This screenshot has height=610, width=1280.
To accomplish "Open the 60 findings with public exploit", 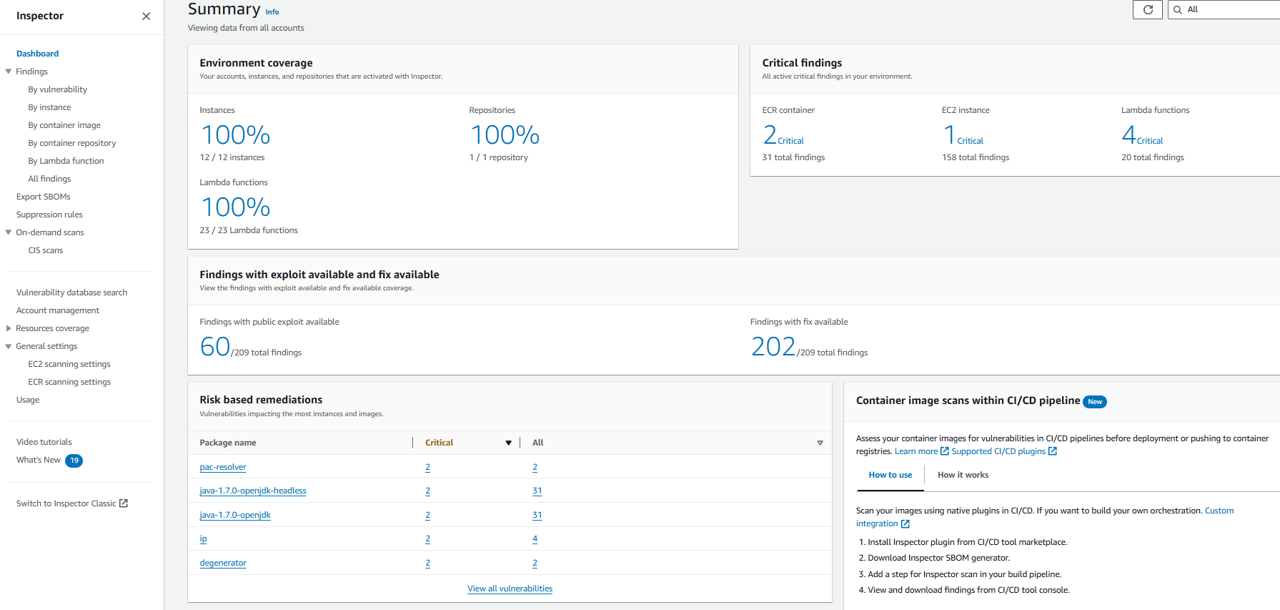I will (215, 346).
